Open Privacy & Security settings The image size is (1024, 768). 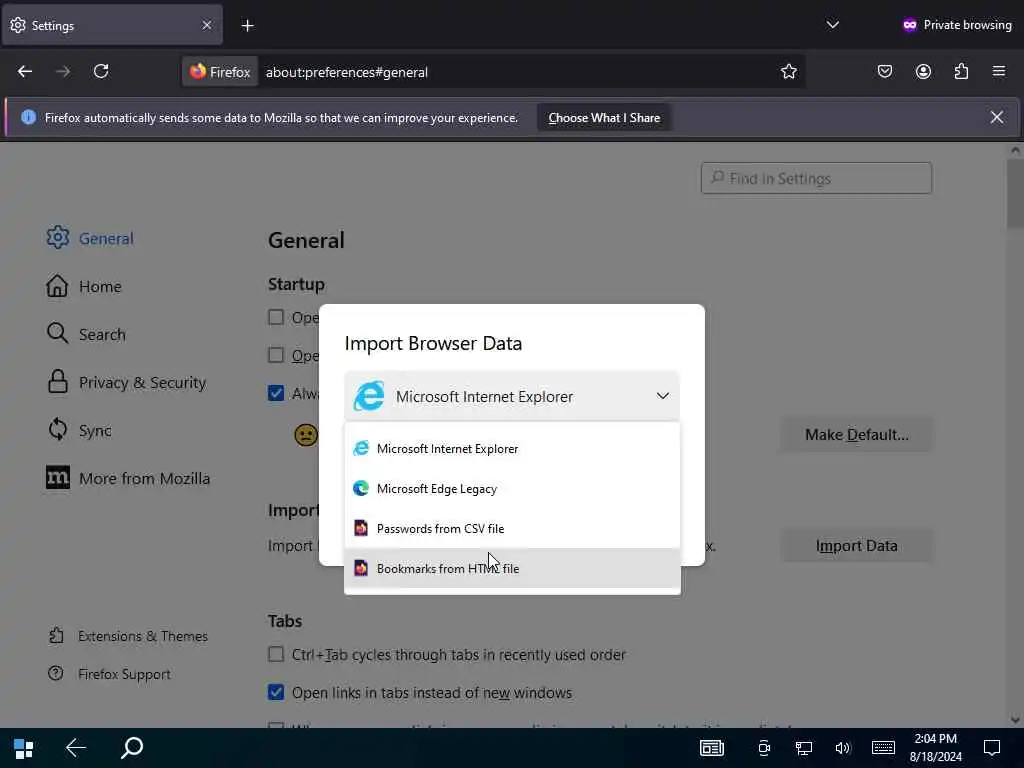126,382
